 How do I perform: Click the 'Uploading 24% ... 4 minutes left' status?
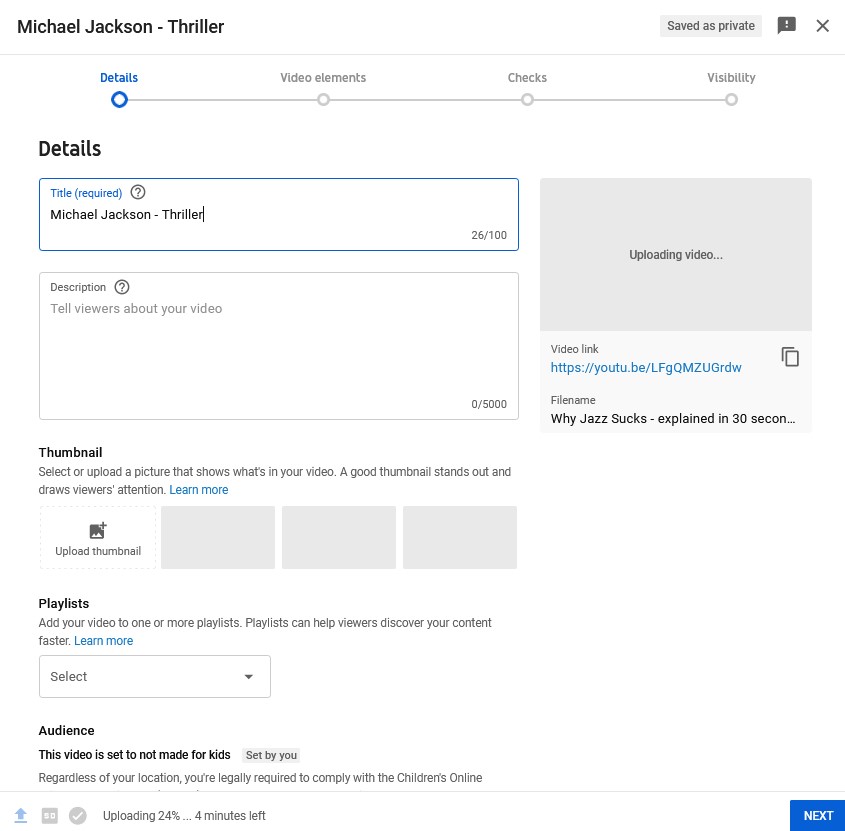click(184, 815)
